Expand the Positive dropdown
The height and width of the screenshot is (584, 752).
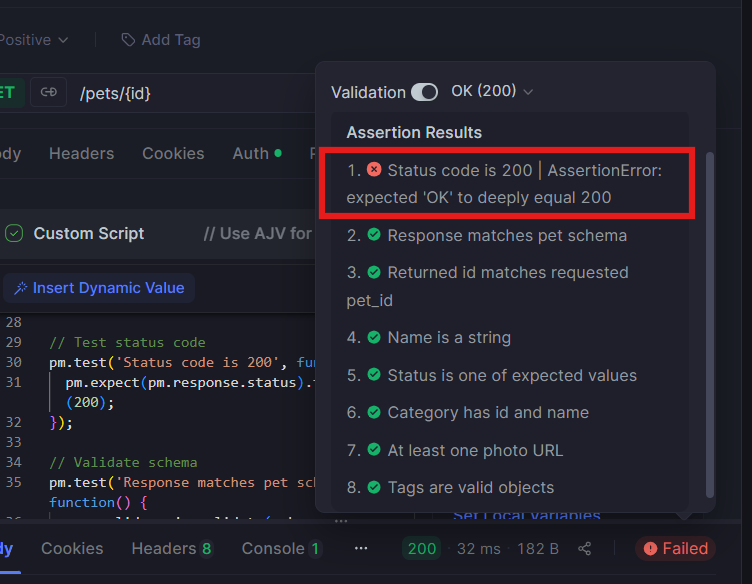34,40
